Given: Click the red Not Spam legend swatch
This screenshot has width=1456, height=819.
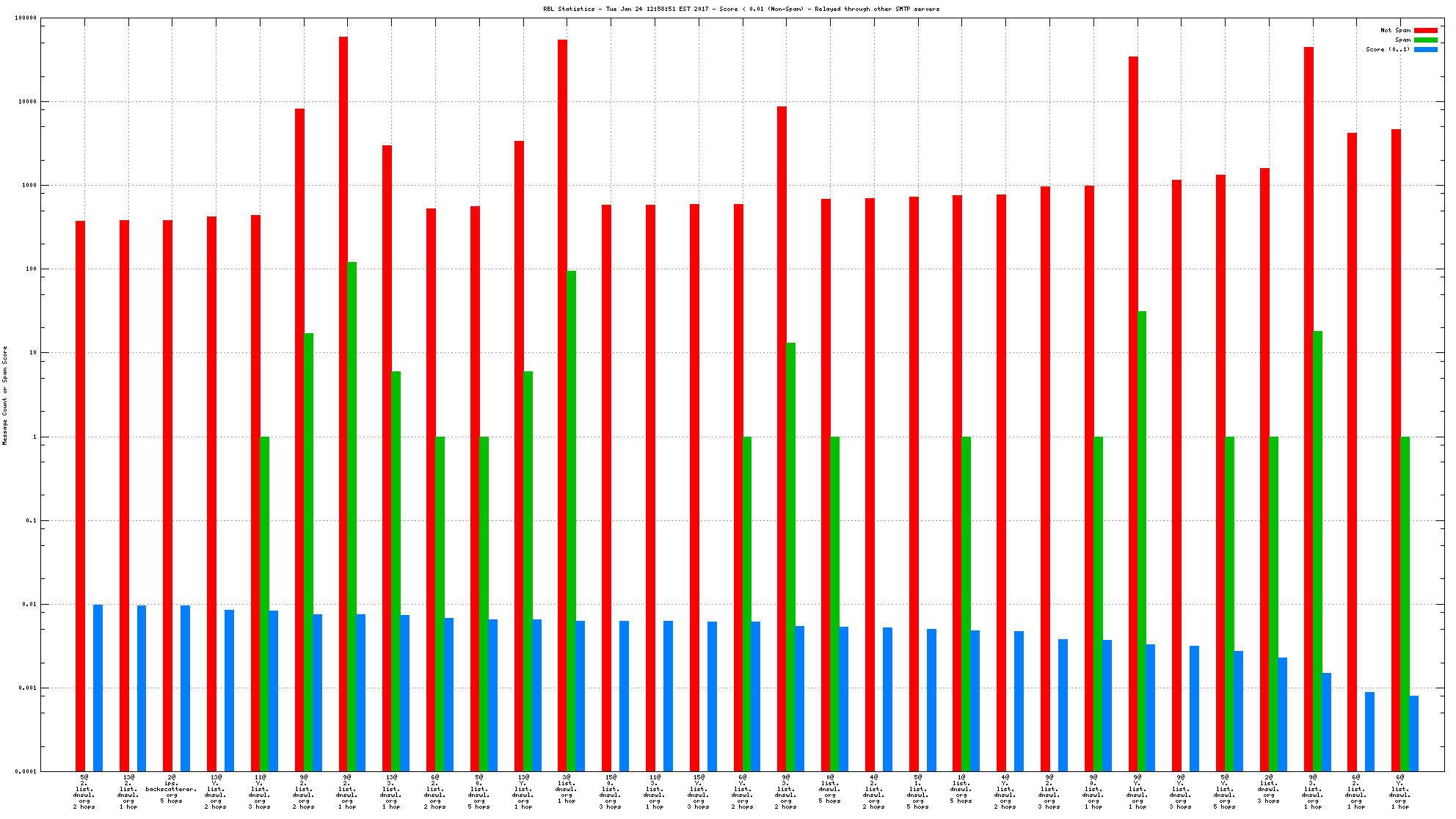Looking at the screenshot, I should pos(1425,30).
